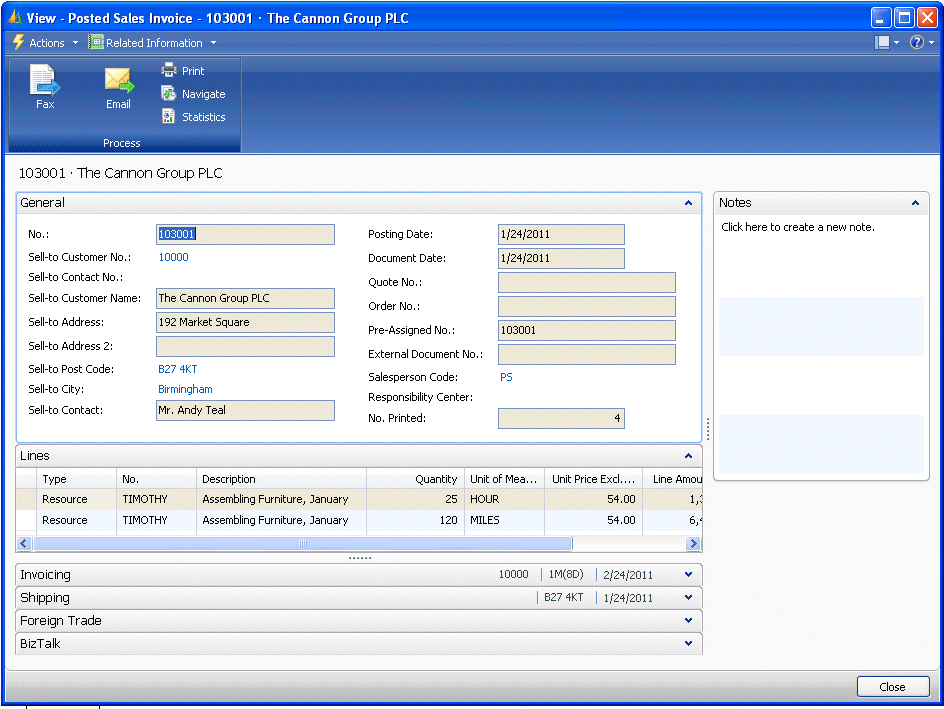
Task: Click the 1M(8D) payment terms summary
Action: click(566, 575)
